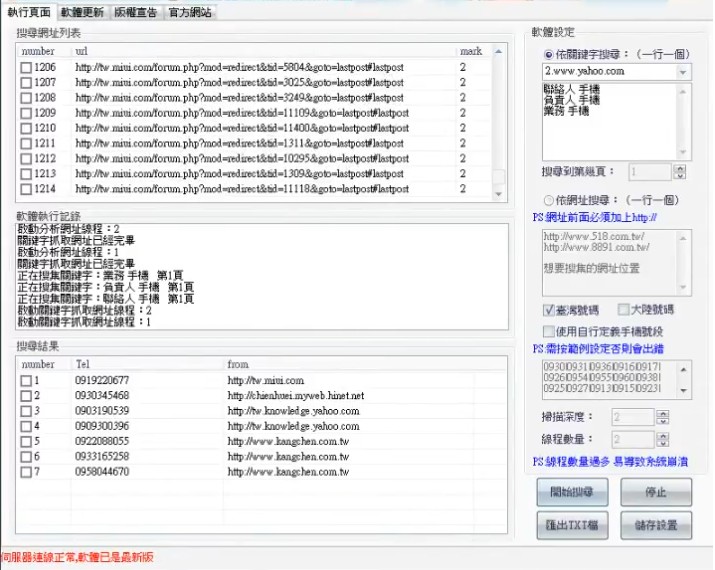Choose the 依網址搜尋 radio option
Viewport: 715px width, 570px height.
point(548,200)
